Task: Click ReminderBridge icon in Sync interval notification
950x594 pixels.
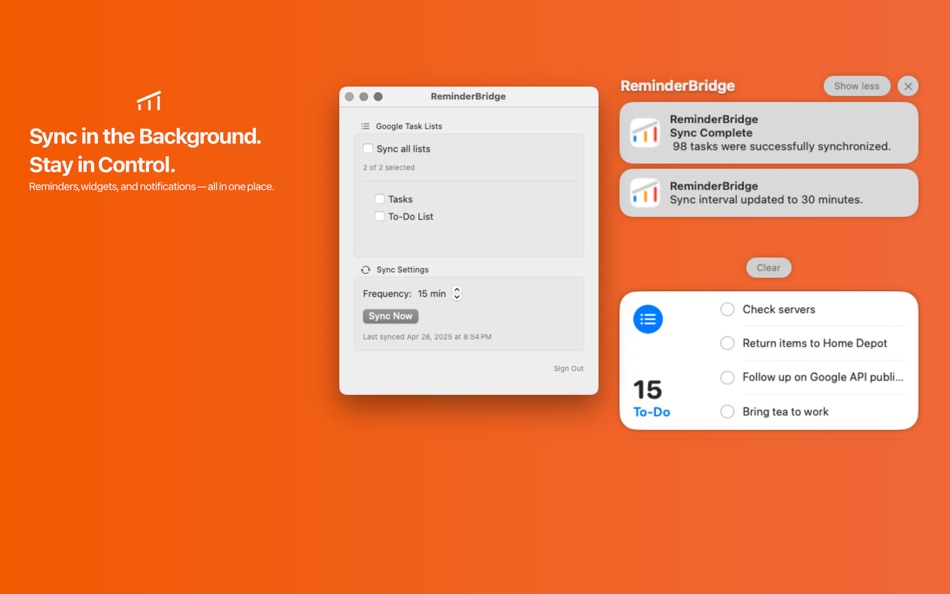Action: pyautogui.click(x=645, y=193)
